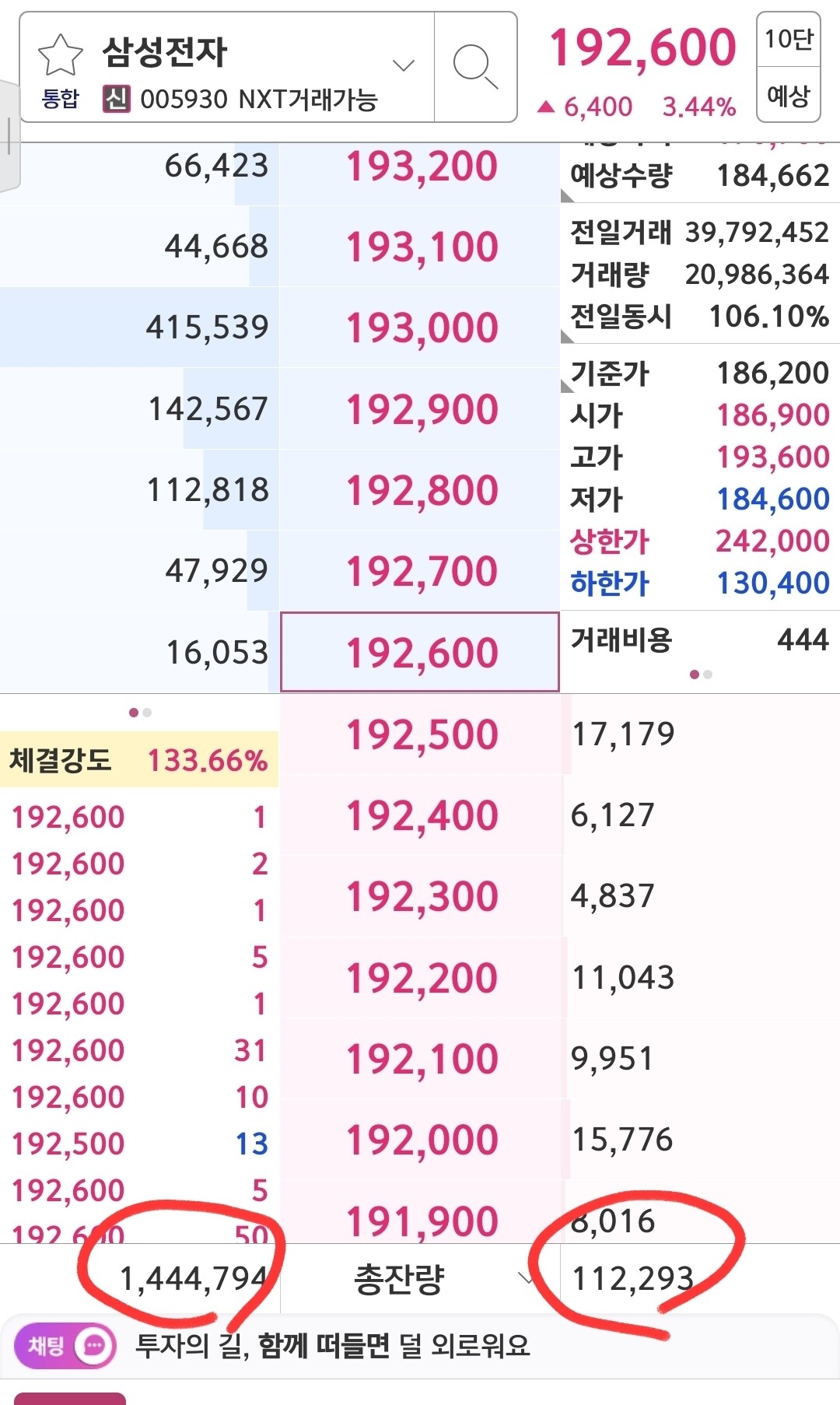Viewport: 840px width, 1405px height.
Task: Tap the 신 credit badge icon
Action: coord(117,100)
